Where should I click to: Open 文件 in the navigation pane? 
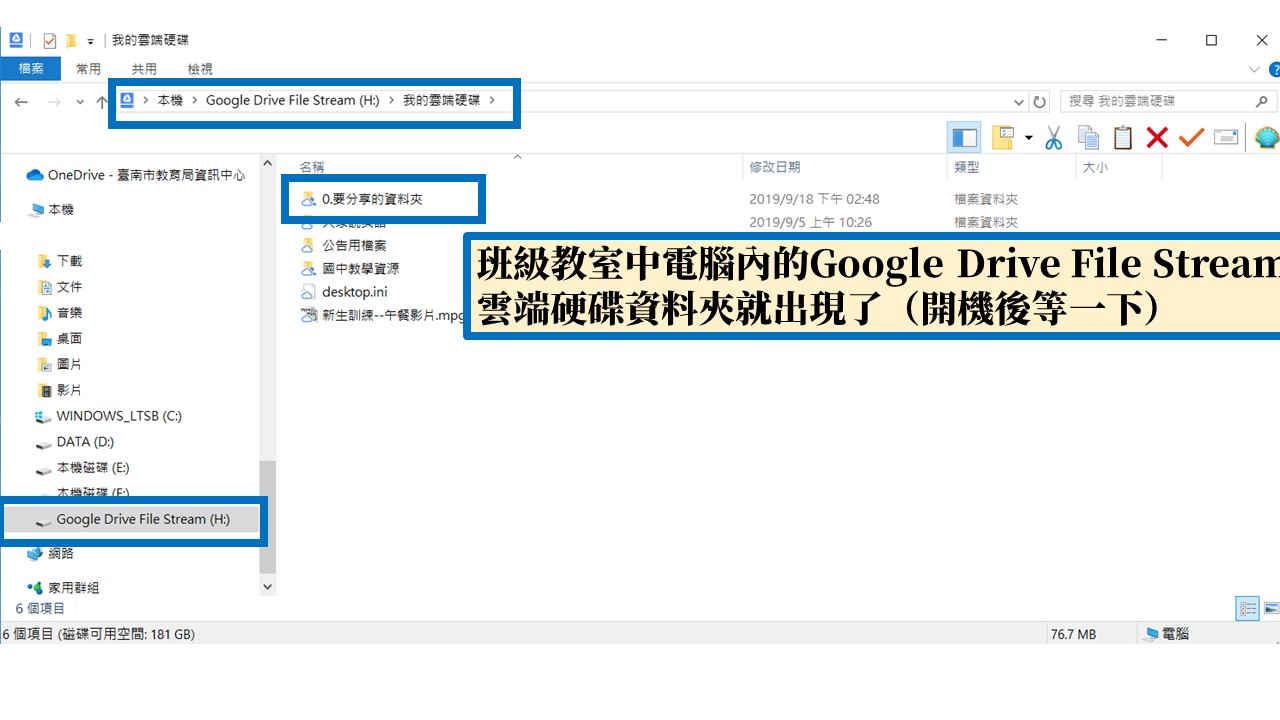pyautogui.click(x=60, y=287)
